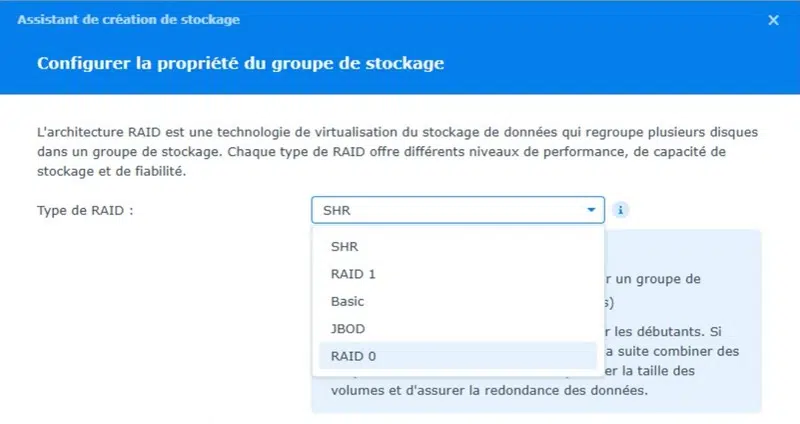Pick the Basic RAID type option
This screenshot has height=424, width=800.
[347, 301]
